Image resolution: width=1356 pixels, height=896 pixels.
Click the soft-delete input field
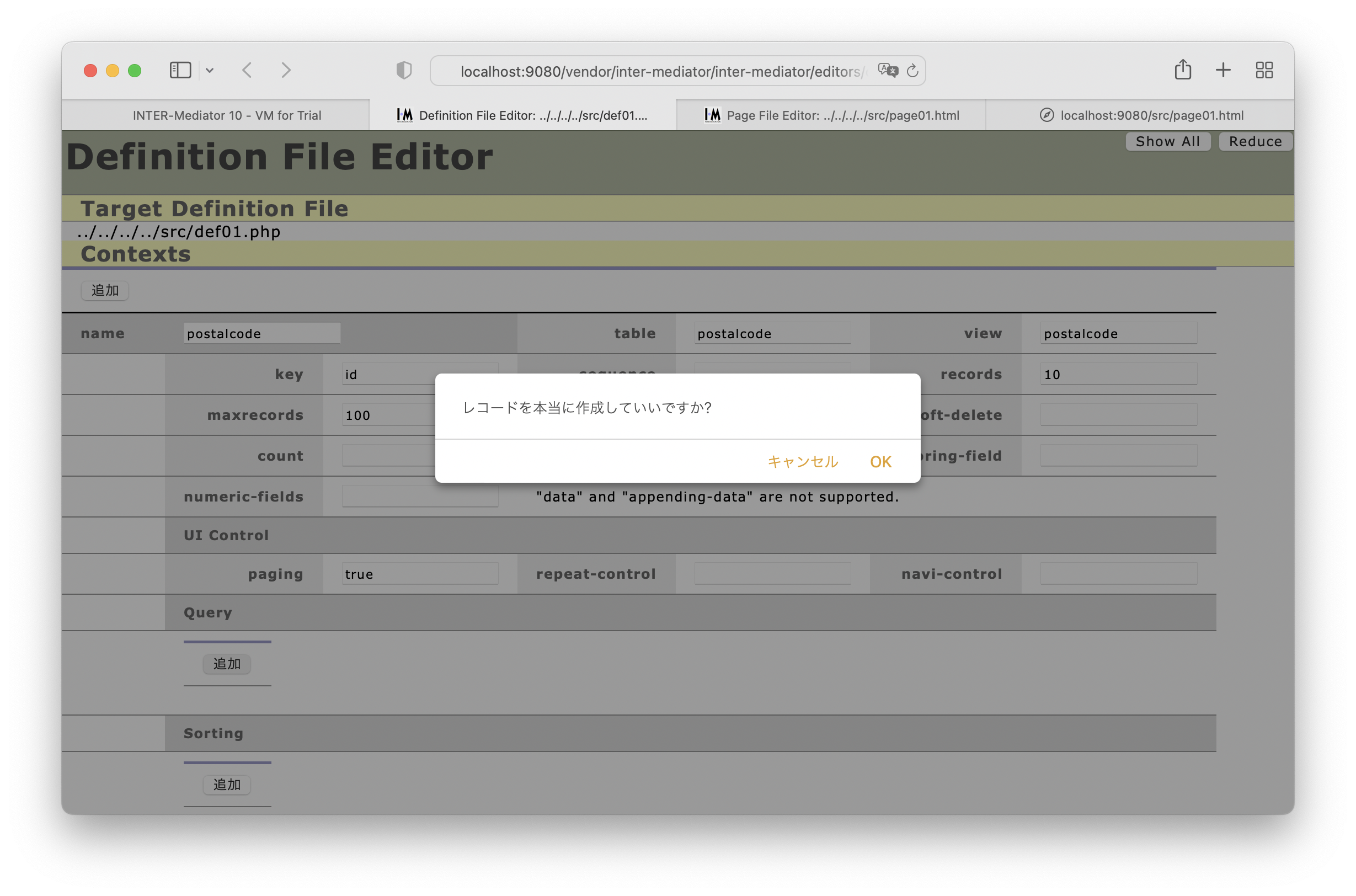pos(1119,415)
